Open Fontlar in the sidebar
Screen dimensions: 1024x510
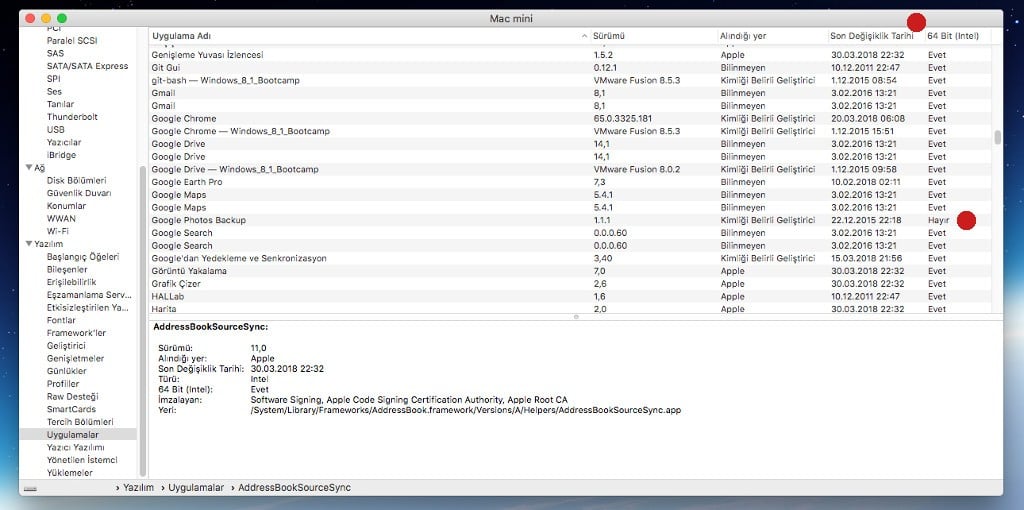pos(61,320)
